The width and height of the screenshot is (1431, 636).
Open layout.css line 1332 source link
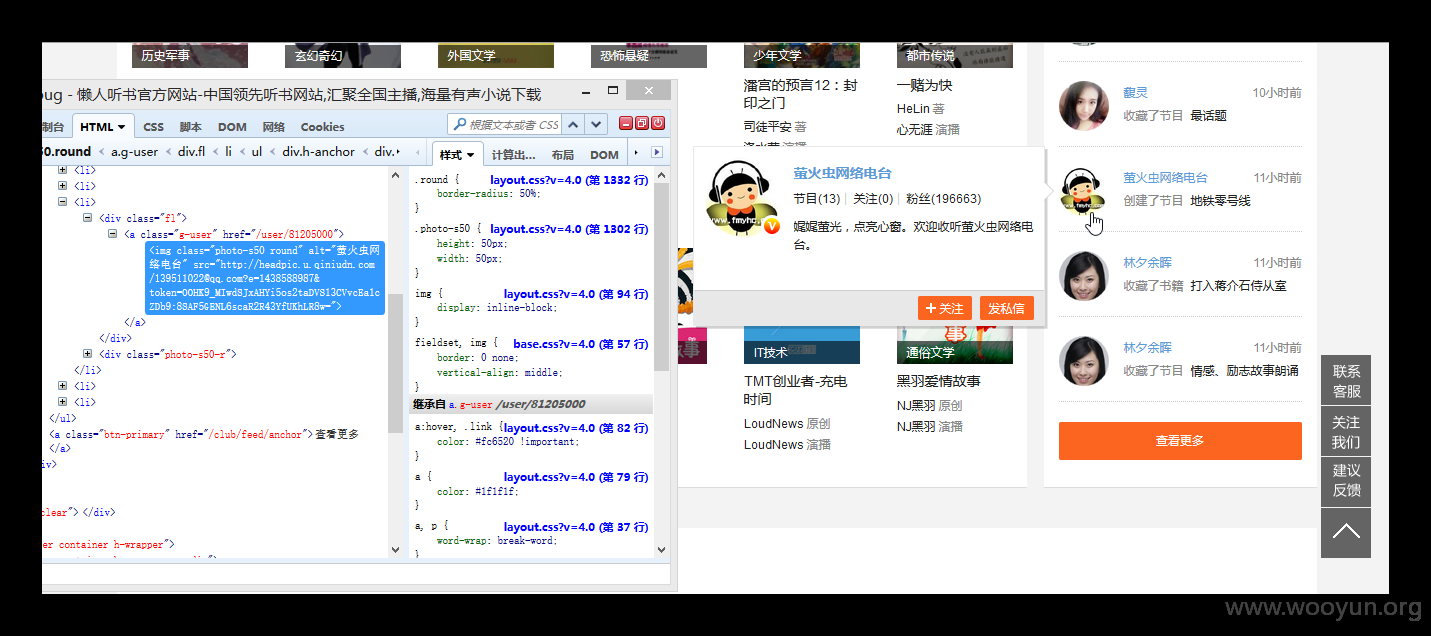click(569, 180)
